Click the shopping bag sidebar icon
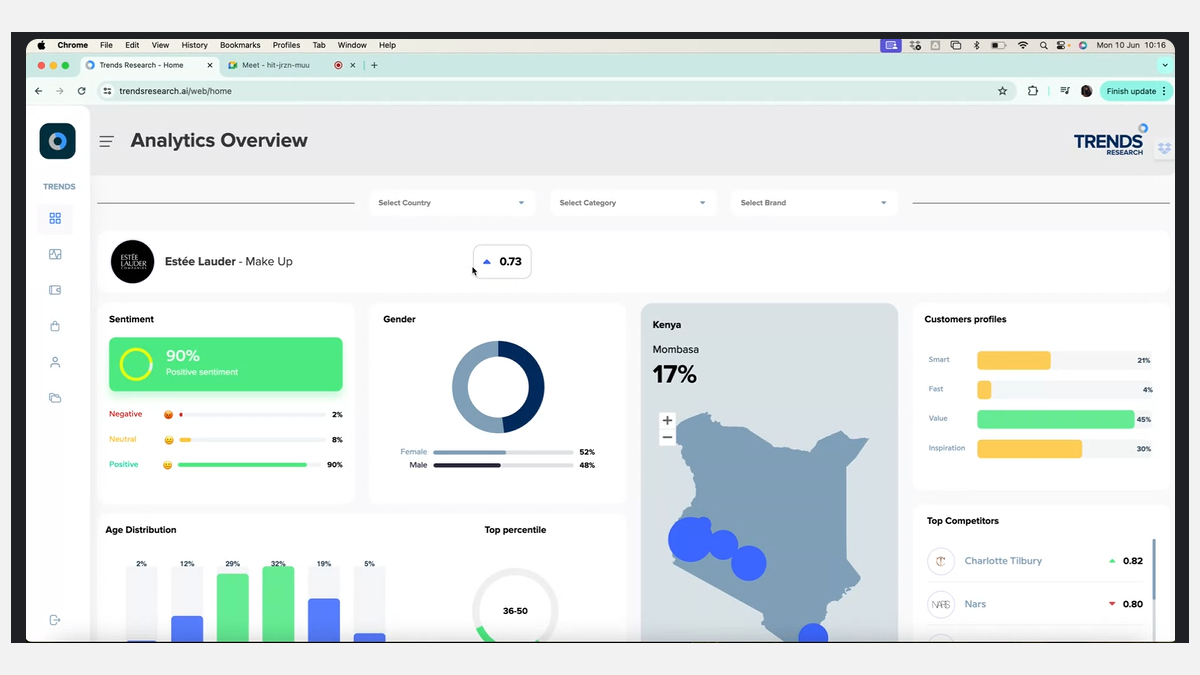Viewport: 1200px width, 675px height. [x=55, y=326]
